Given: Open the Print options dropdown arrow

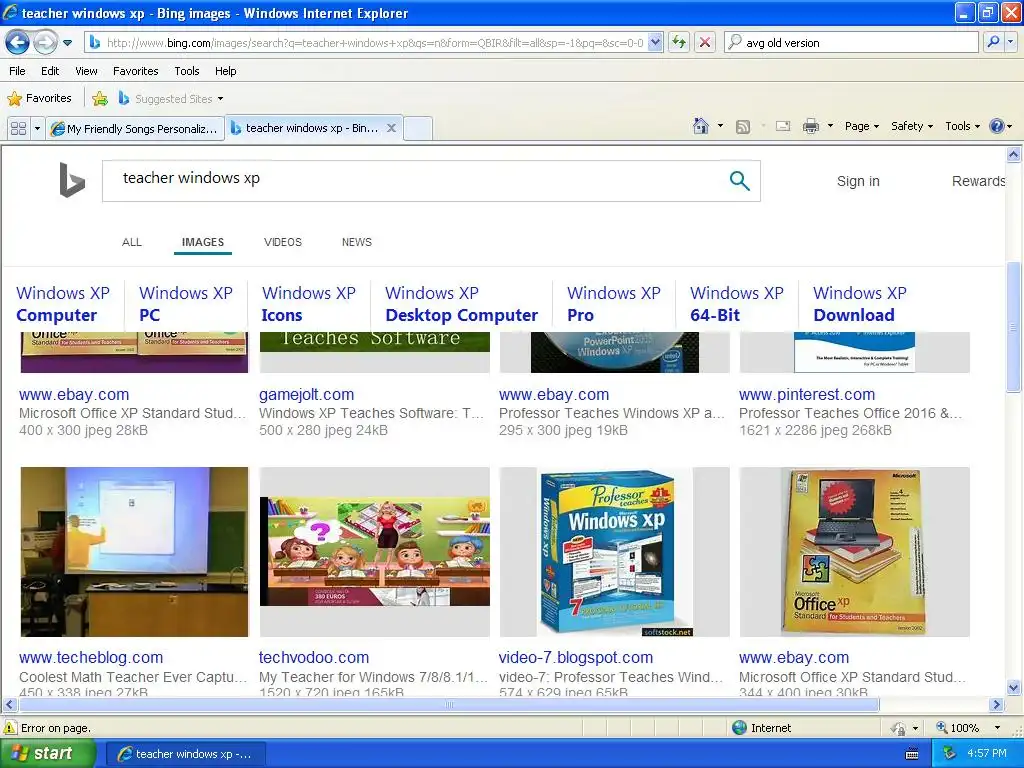Looking at the screenshot, I should pyautogui.click(x=830, y=126).
